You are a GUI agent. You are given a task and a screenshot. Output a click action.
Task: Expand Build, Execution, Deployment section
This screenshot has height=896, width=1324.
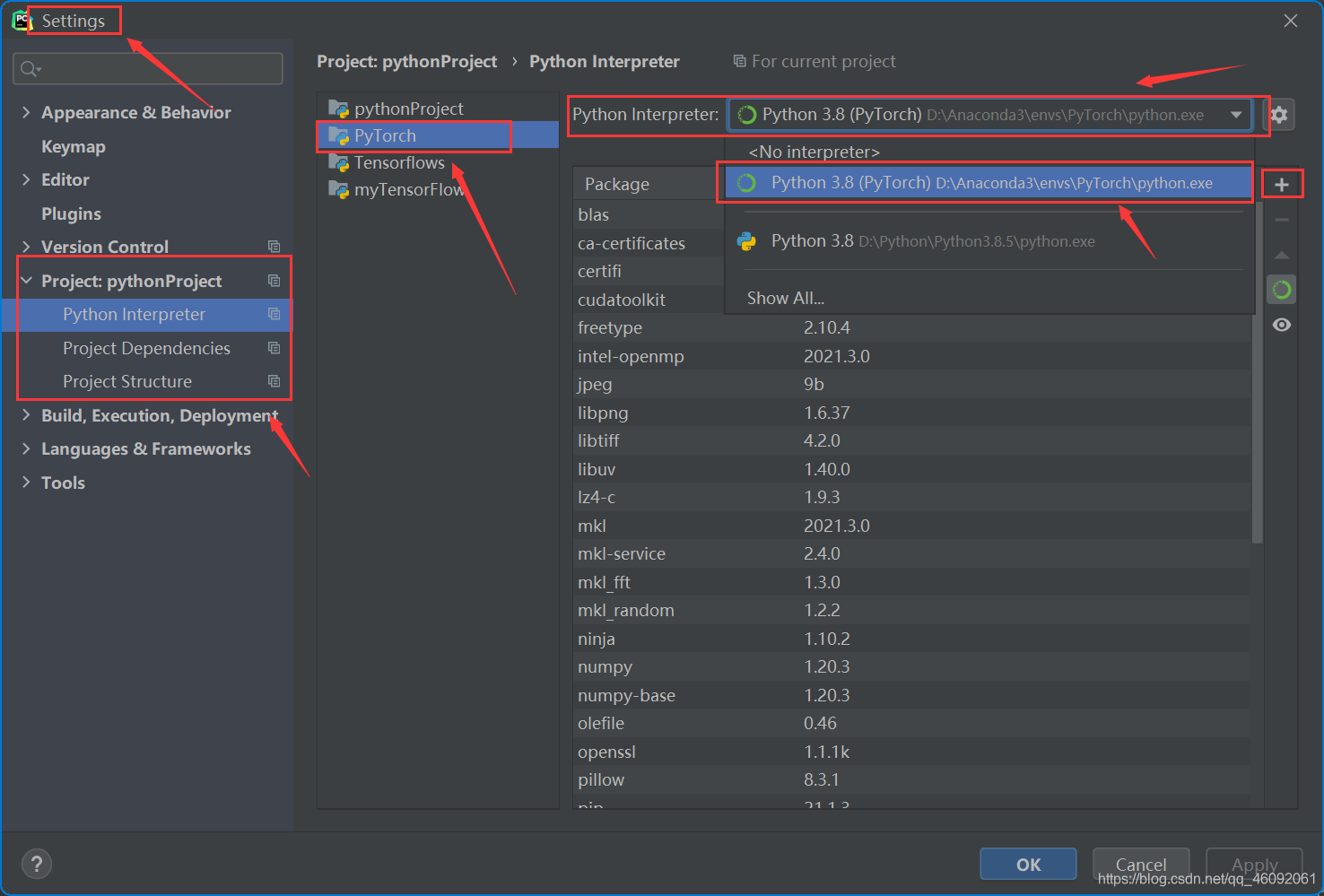[26, 415]
